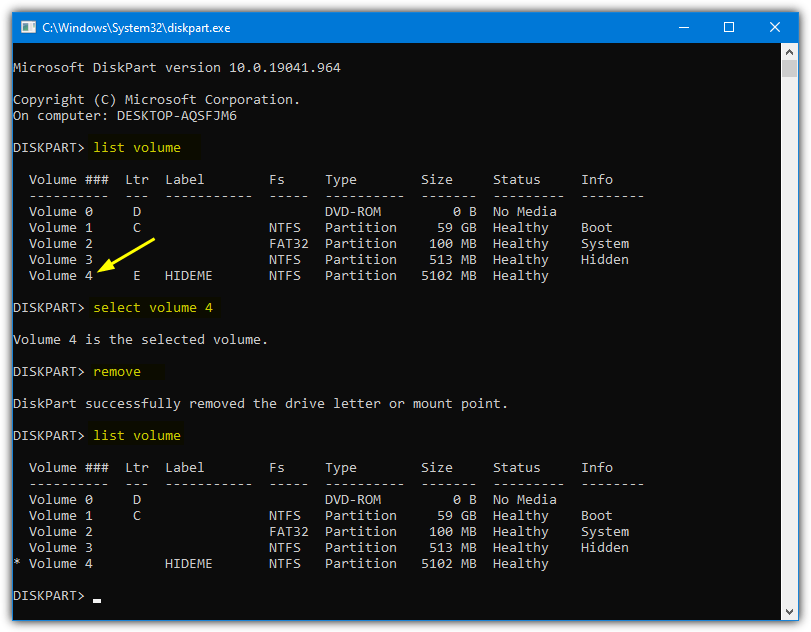The width and height of the screenshot is (811, 632).
Task: Click 'Volume 4' in first table
Action: [61, 276]
